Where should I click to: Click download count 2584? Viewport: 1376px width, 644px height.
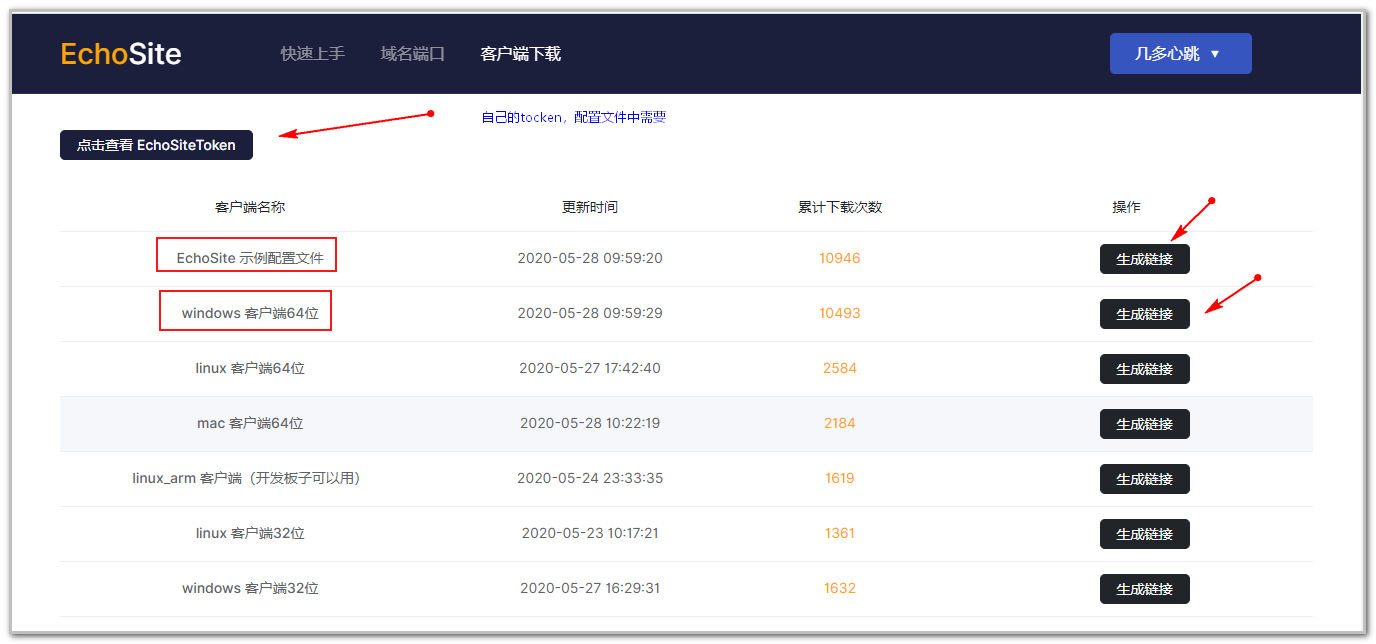pos(840,368)
